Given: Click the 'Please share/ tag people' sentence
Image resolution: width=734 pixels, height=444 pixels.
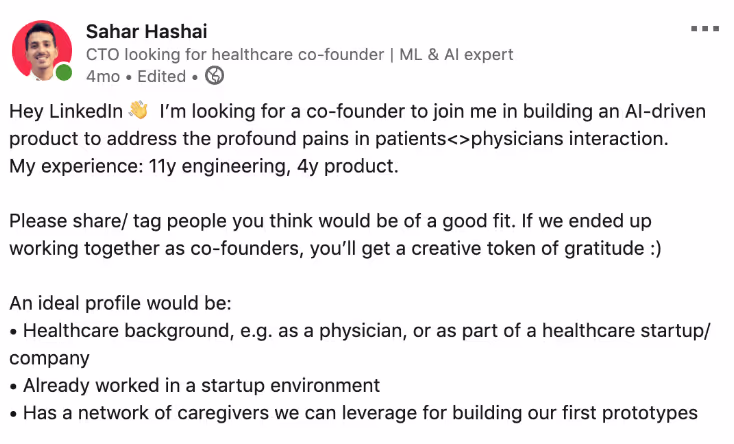Looking at the screenshot, I should point(262,221).
